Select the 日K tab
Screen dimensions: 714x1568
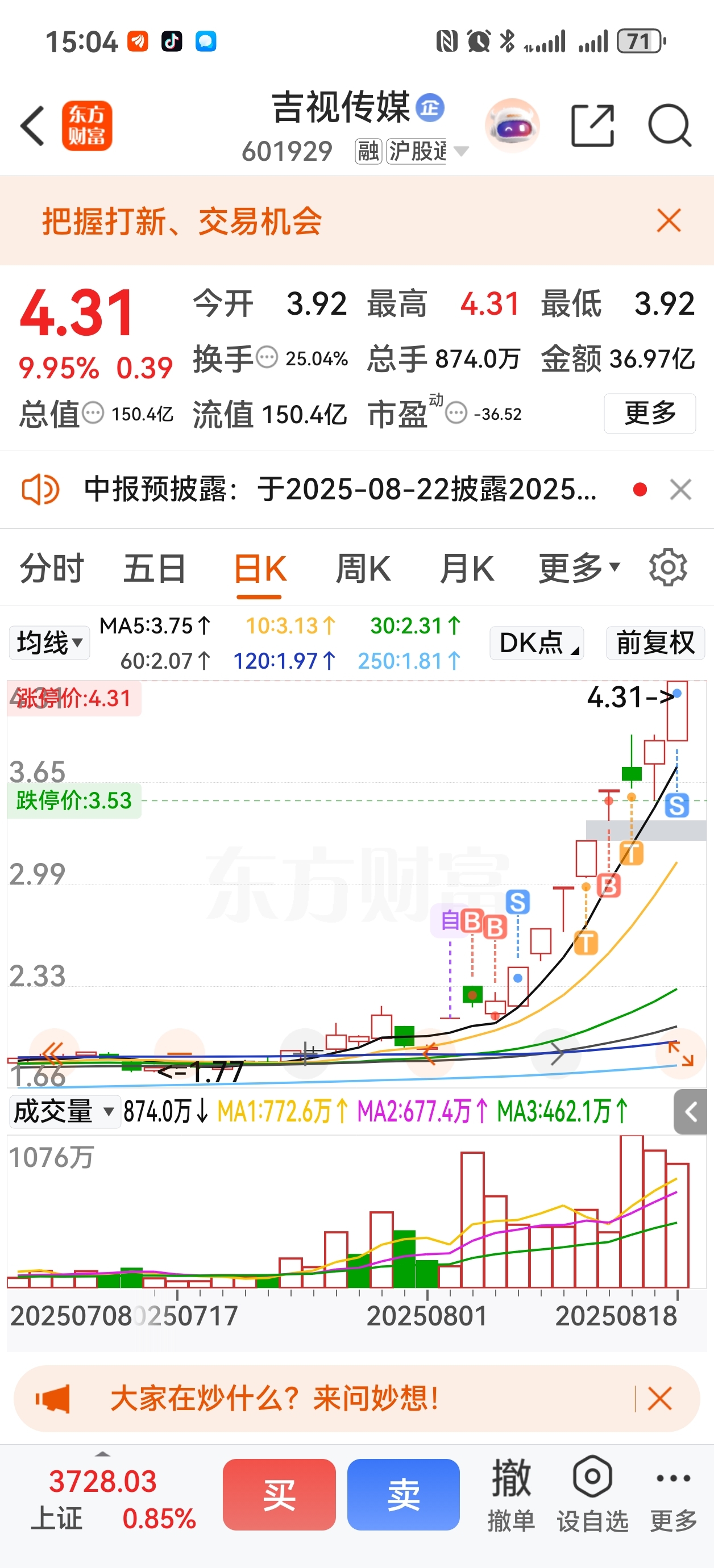coord(260,568)
